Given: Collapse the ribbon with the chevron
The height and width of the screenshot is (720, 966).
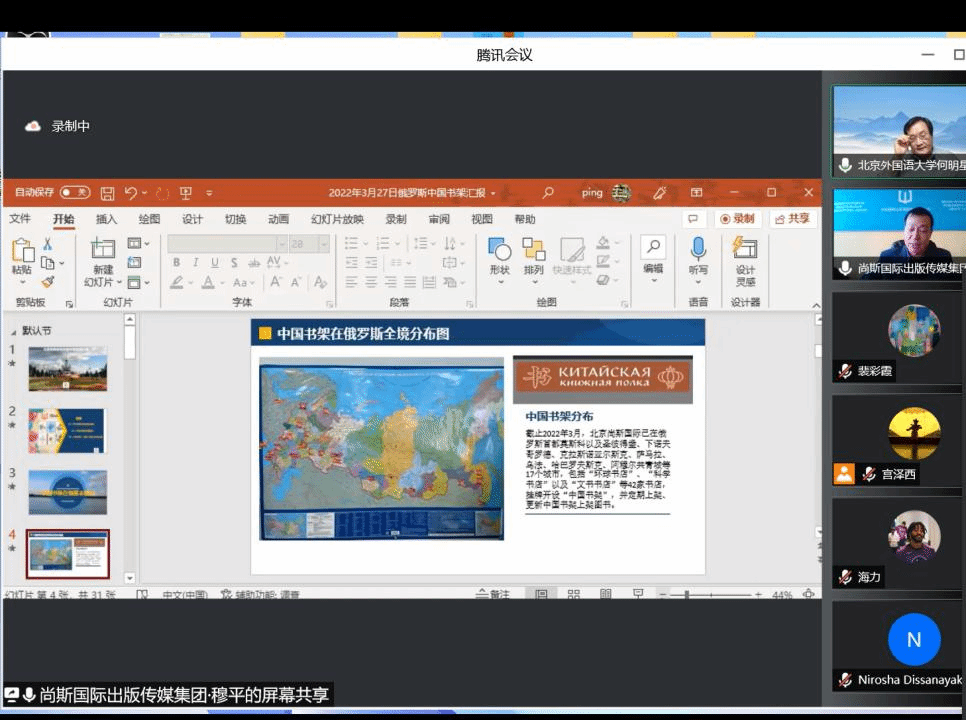Looking at the screenshot, I should tap(816, 305).
